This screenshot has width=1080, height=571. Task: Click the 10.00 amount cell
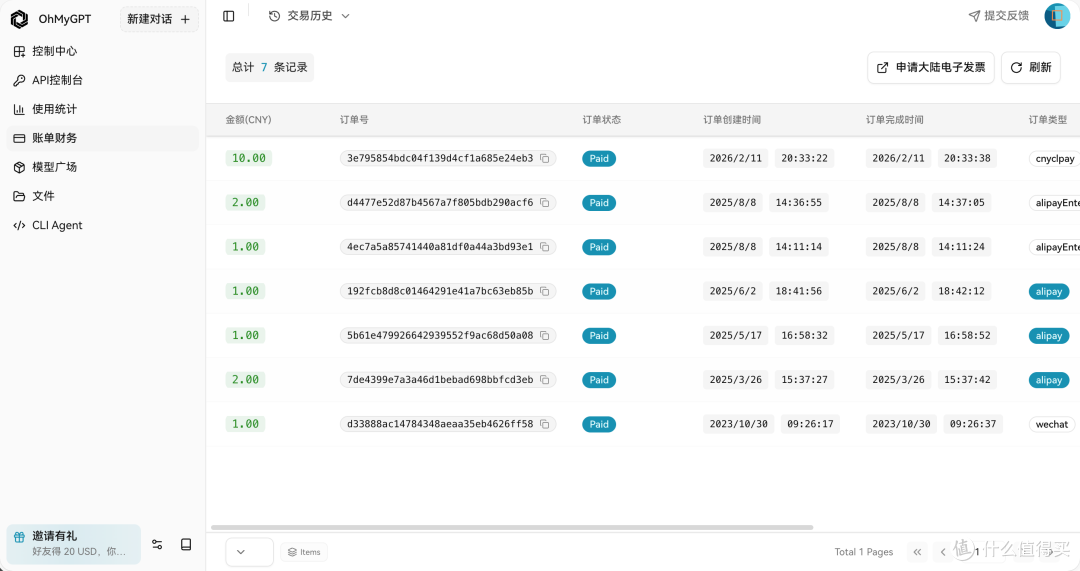pos(249,158)
